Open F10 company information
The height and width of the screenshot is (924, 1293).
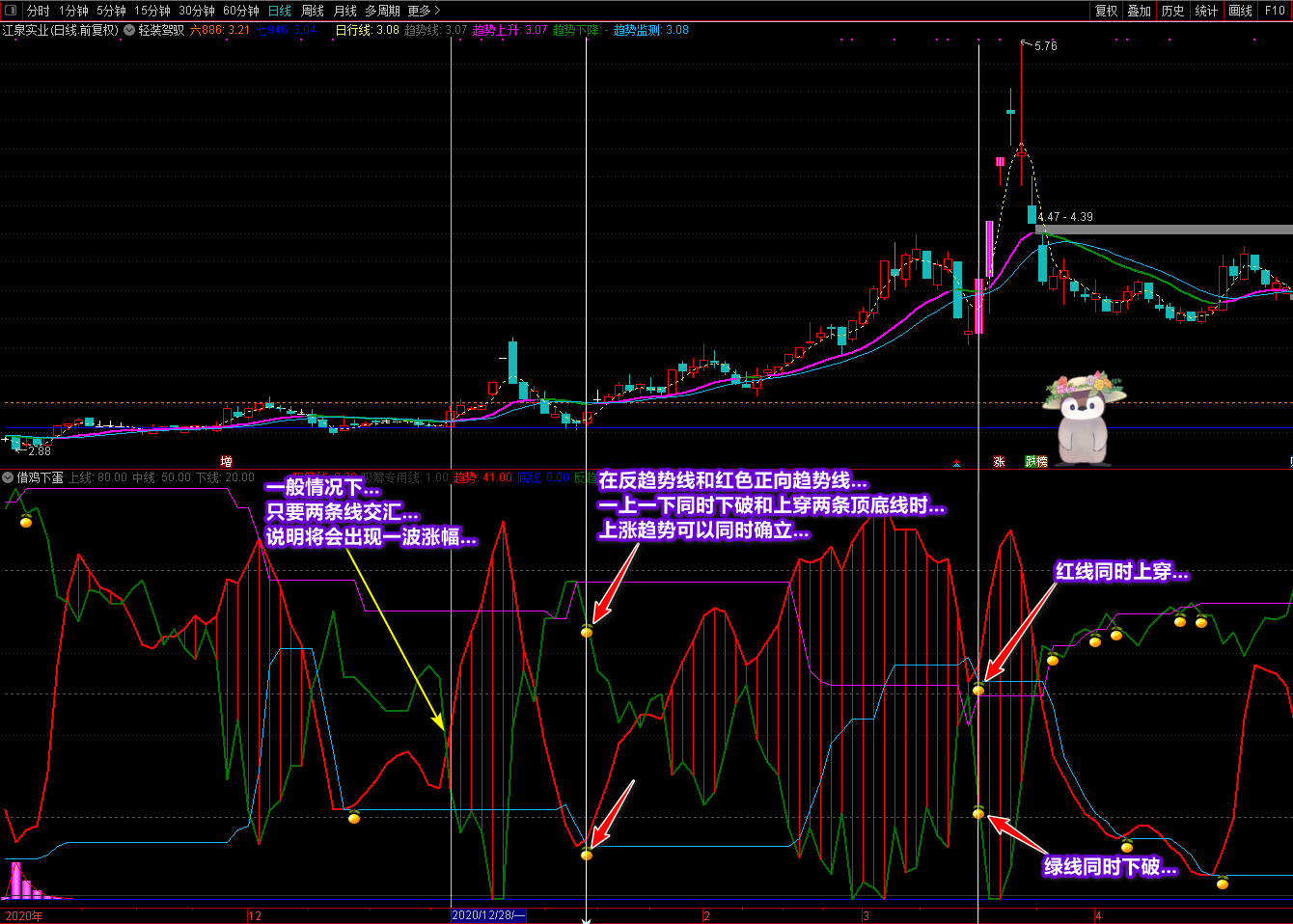coord(1275,11)
